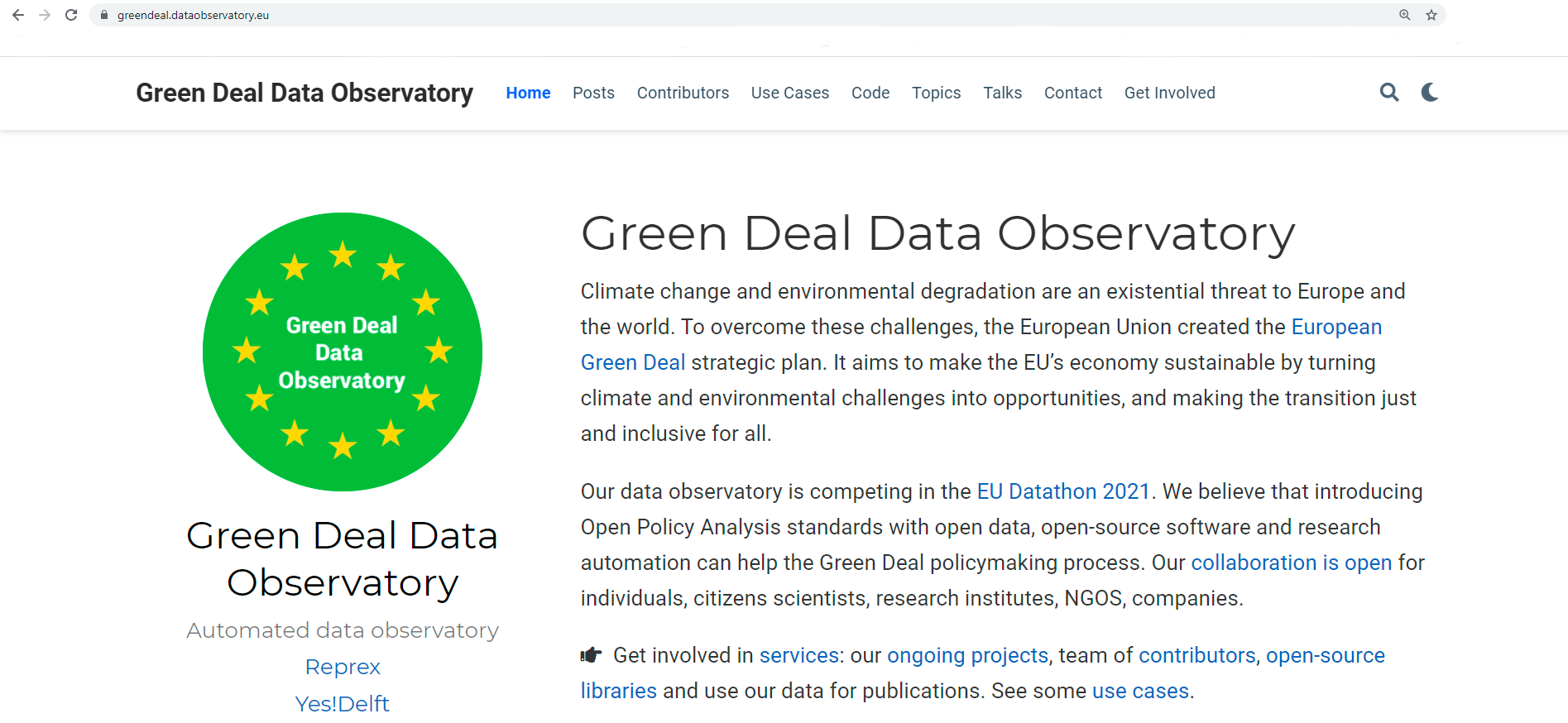This screenshot has height=723, width=1568.
Task: Click the collaboration is open link
Action: click(1291, 563)
